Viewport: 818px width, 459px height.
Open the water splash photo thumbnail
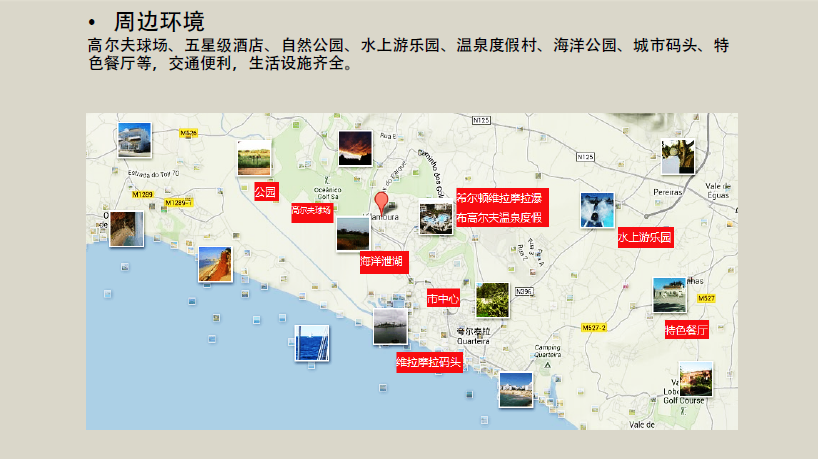click(x=597, y=210)
